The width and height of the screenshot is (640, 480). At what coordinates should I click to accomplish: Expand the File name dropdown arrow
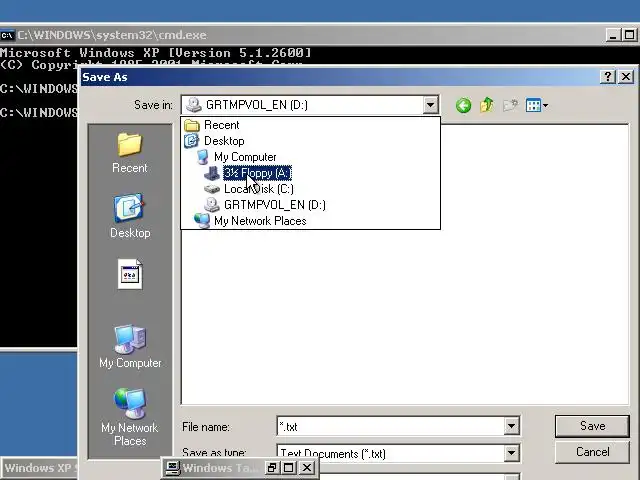pyautogui.click(x=511, y=427)
